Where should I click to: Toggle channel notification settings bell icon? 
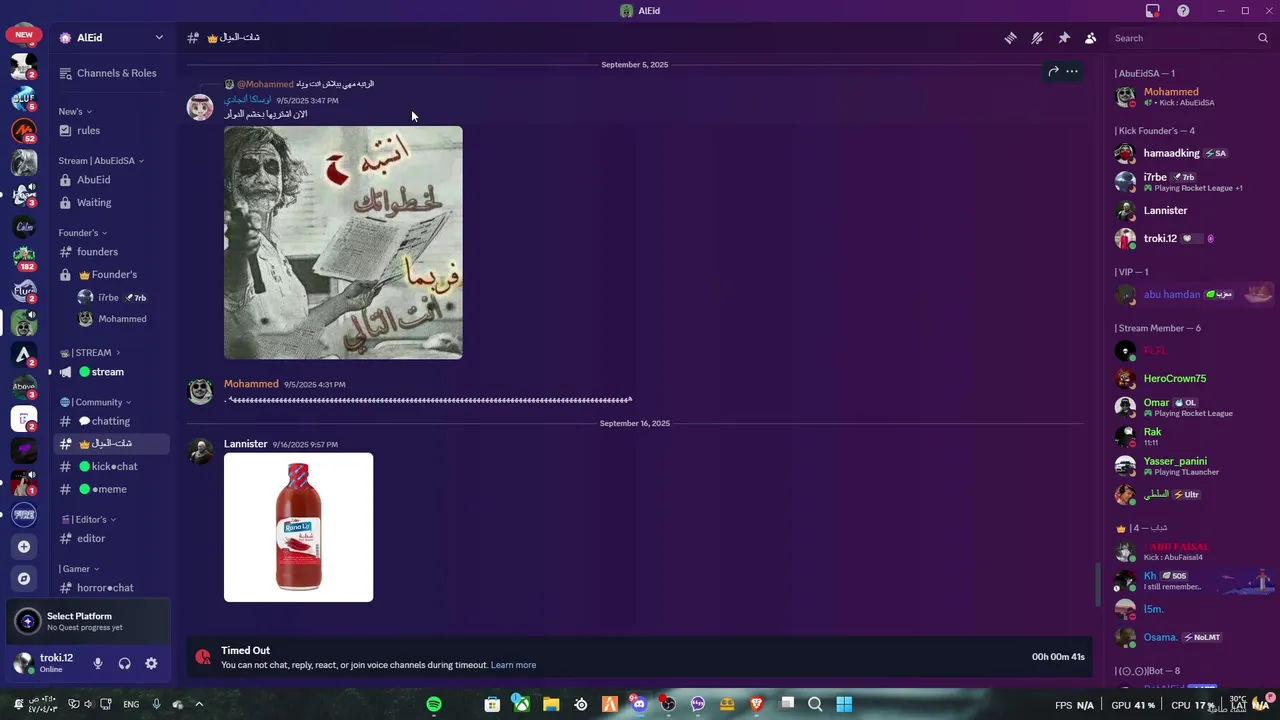[1037, 38]
